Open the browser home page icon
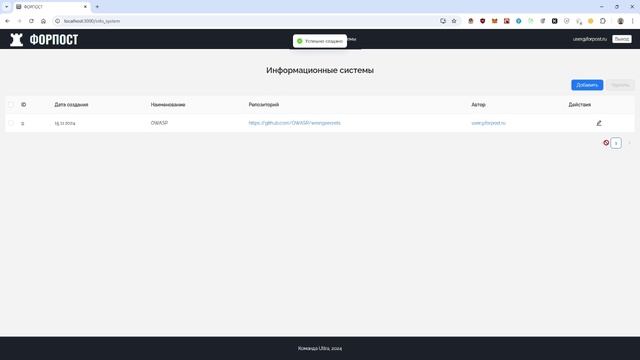Screen dimensions: 640x360 coord(43,21)
